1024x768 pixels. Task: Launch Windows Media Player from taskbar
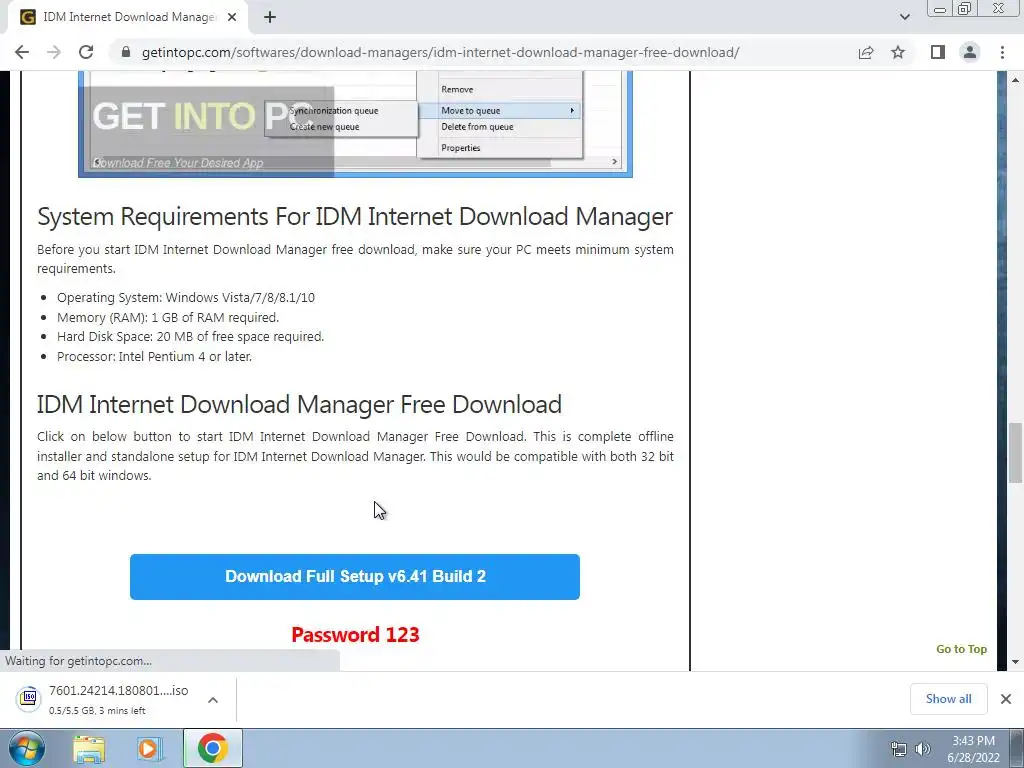(149, 748)
